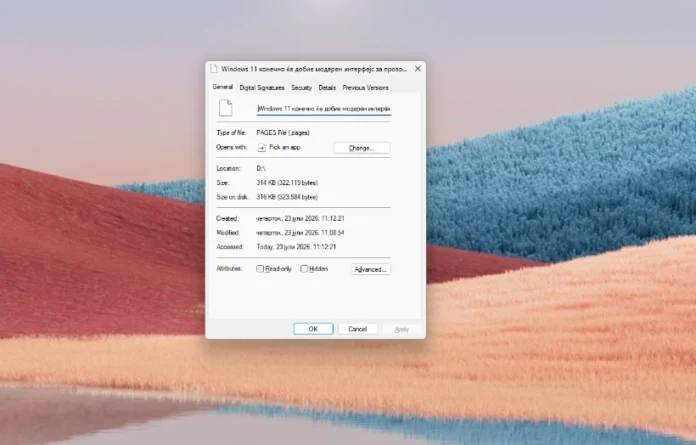Click the Advanced... attributes button
Screen dimensions: 696x445
pyautogui.click(x=371, y=269)
